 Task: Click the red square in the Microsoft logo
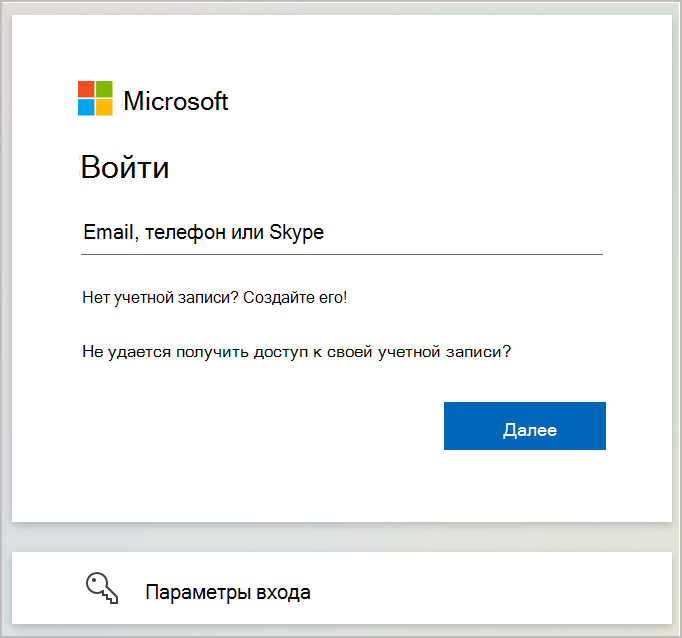click(x=86, y=89)
